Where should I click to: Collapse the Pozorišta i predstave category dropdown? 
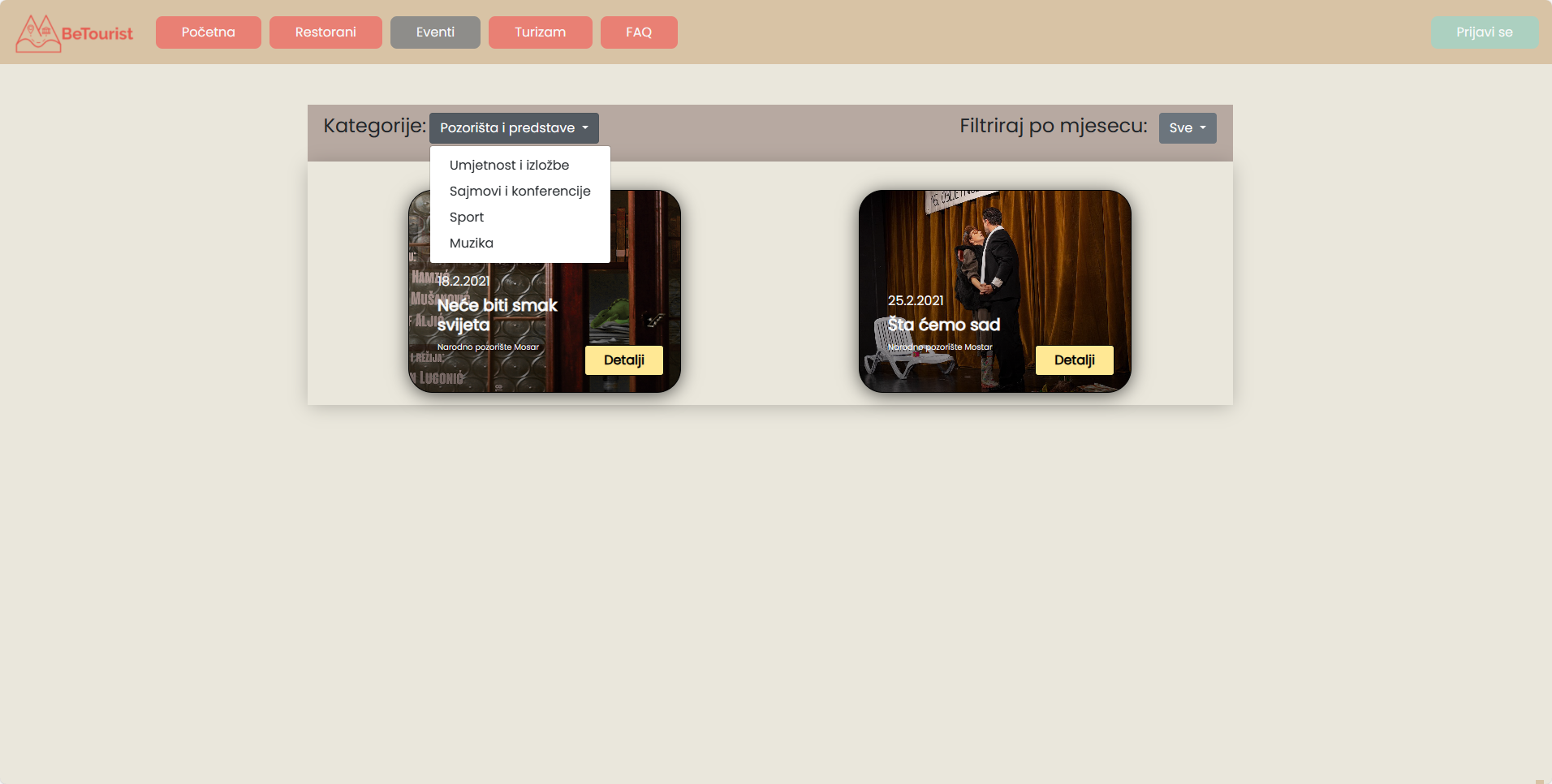pos(514,128)
